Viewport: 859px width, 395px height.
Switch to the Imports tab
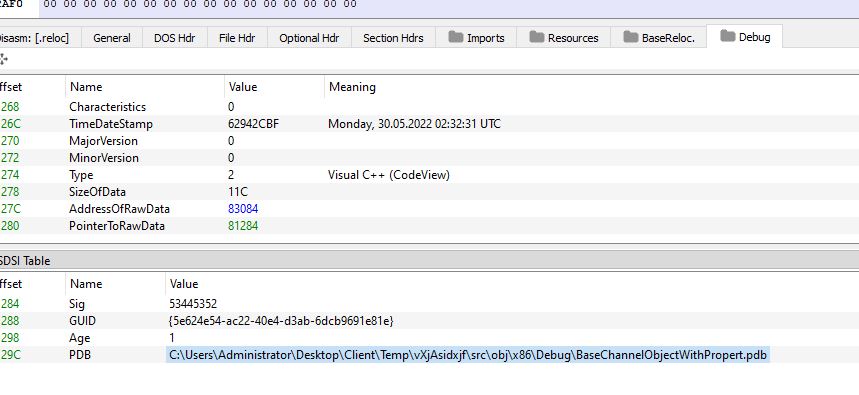[476, 38]
